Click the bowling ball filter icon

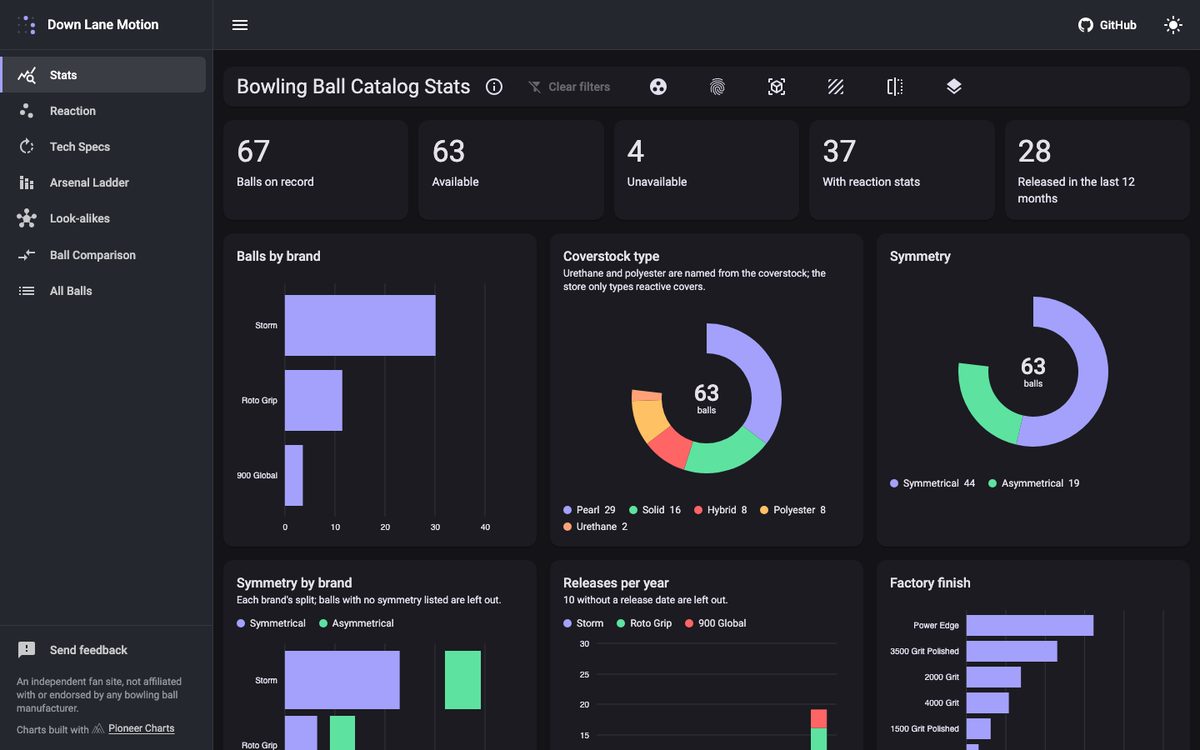(658, 87)
